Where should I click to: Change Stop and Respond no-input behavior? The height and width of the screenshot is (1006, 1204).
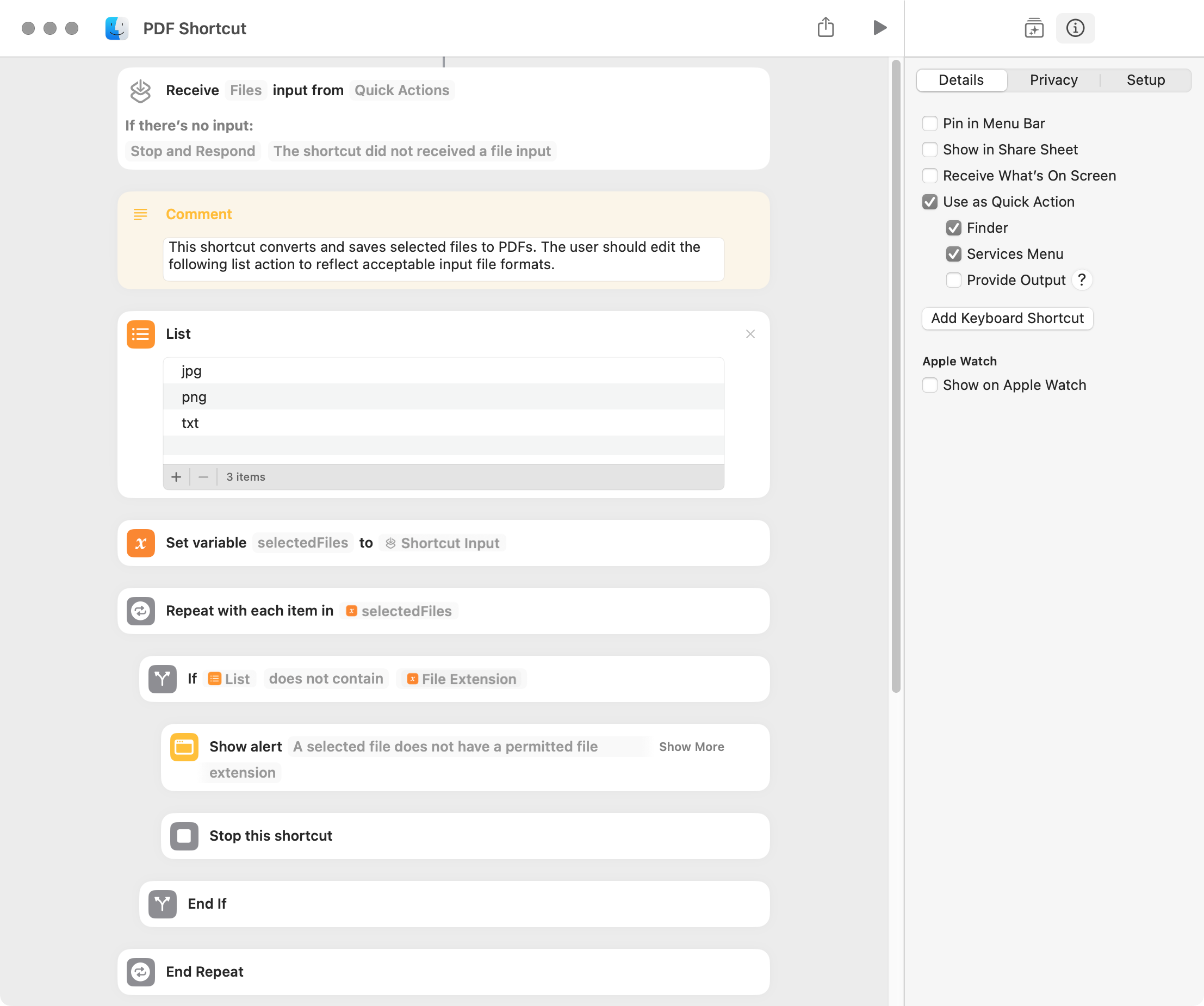tap(193, 151)
